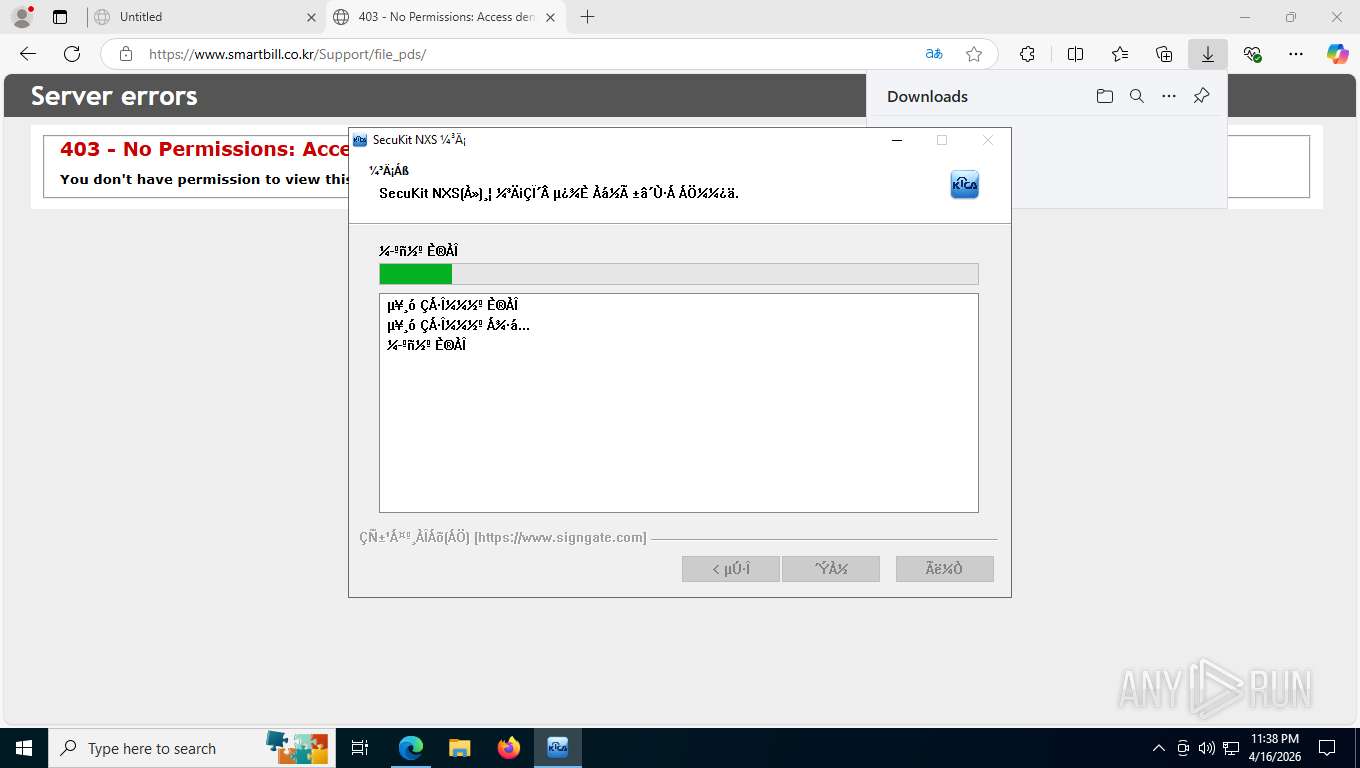This screenshot has width=1360, height=768.
Task: Launch Firefox from the taskbar
Action: [x=508, y=748]
